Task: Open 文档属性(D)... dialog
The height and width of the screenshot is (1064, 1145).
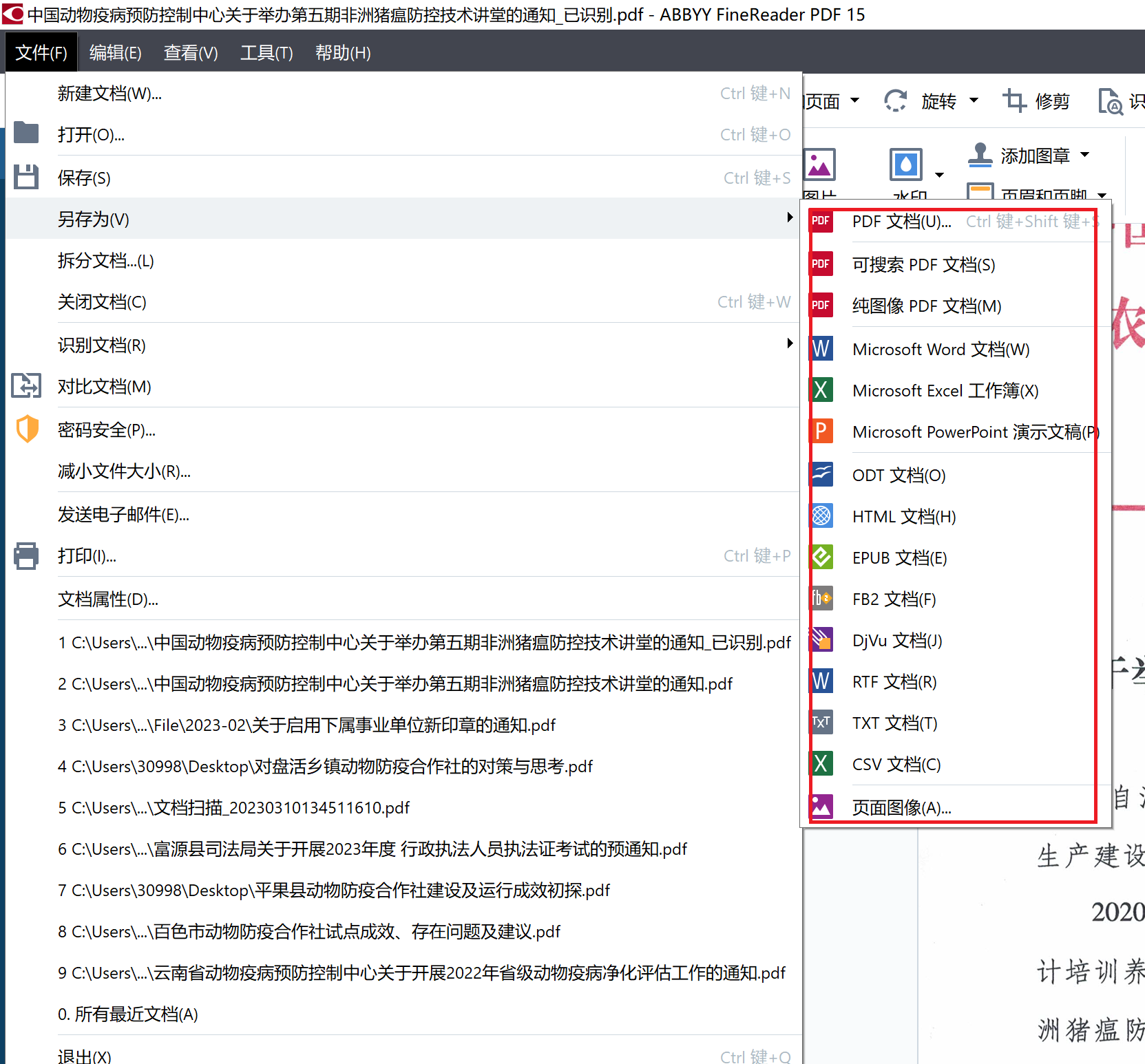Action: pos(403,599)
